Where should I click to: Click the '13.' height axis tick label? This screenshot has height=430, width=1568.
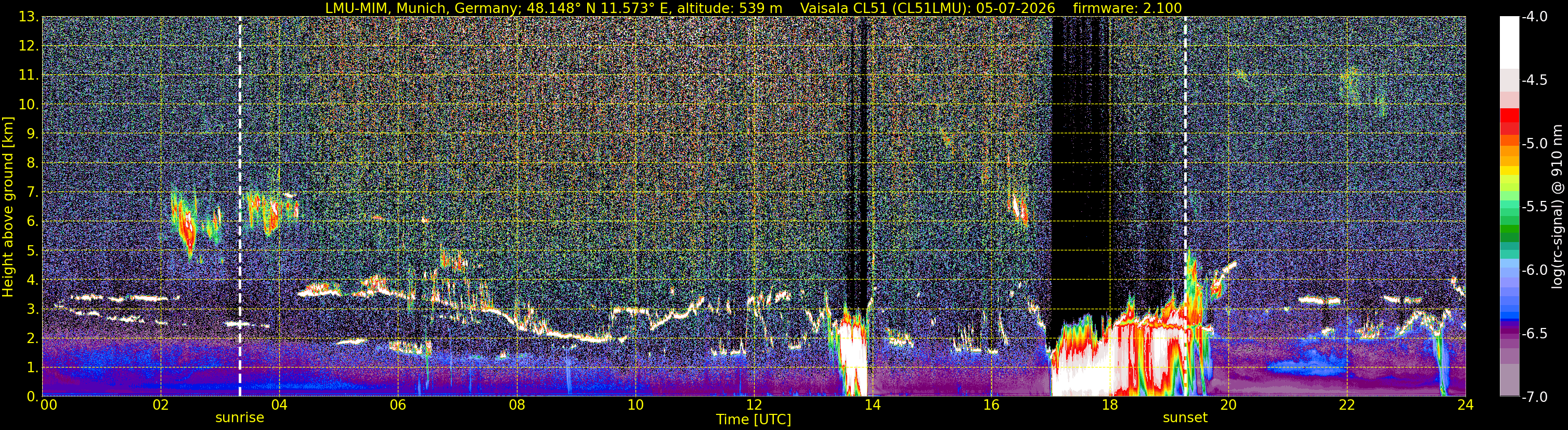[x=29, y=17]
